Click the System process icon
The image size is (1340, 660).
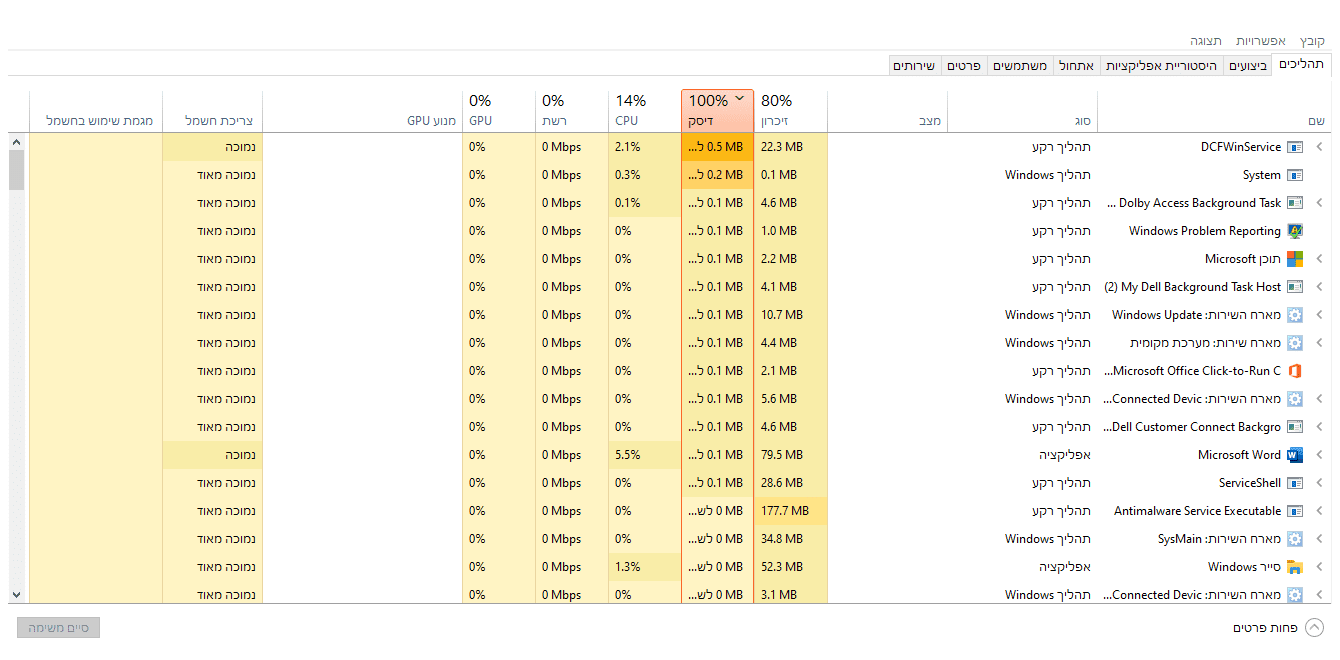click(1295, 175)
